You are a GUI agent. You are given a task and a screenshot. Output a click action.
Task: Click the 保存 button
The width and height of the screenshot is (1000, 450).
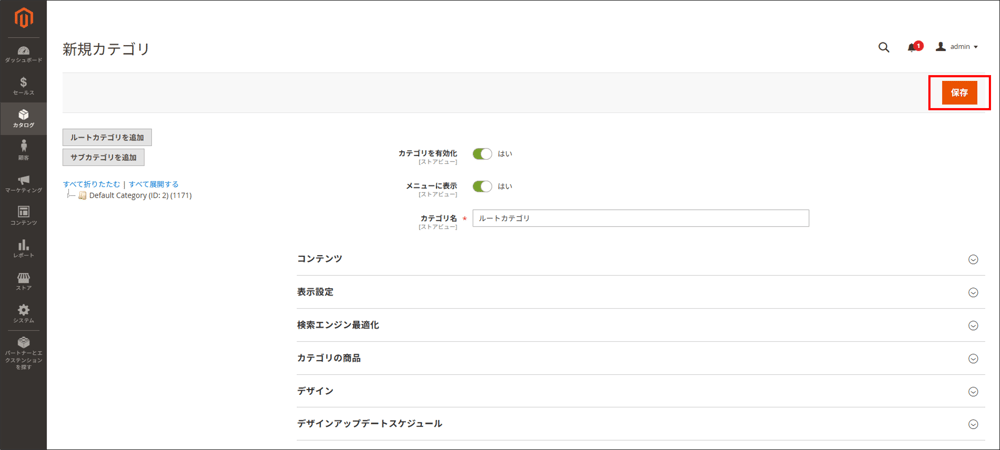point(959,92)
